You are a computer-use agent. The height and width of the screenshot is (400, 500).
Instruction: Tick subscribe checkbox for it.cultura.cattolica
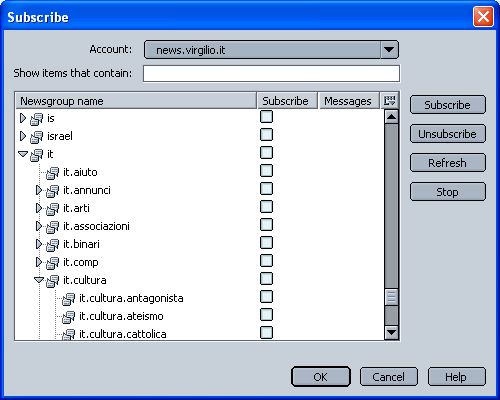click(266, 333)
